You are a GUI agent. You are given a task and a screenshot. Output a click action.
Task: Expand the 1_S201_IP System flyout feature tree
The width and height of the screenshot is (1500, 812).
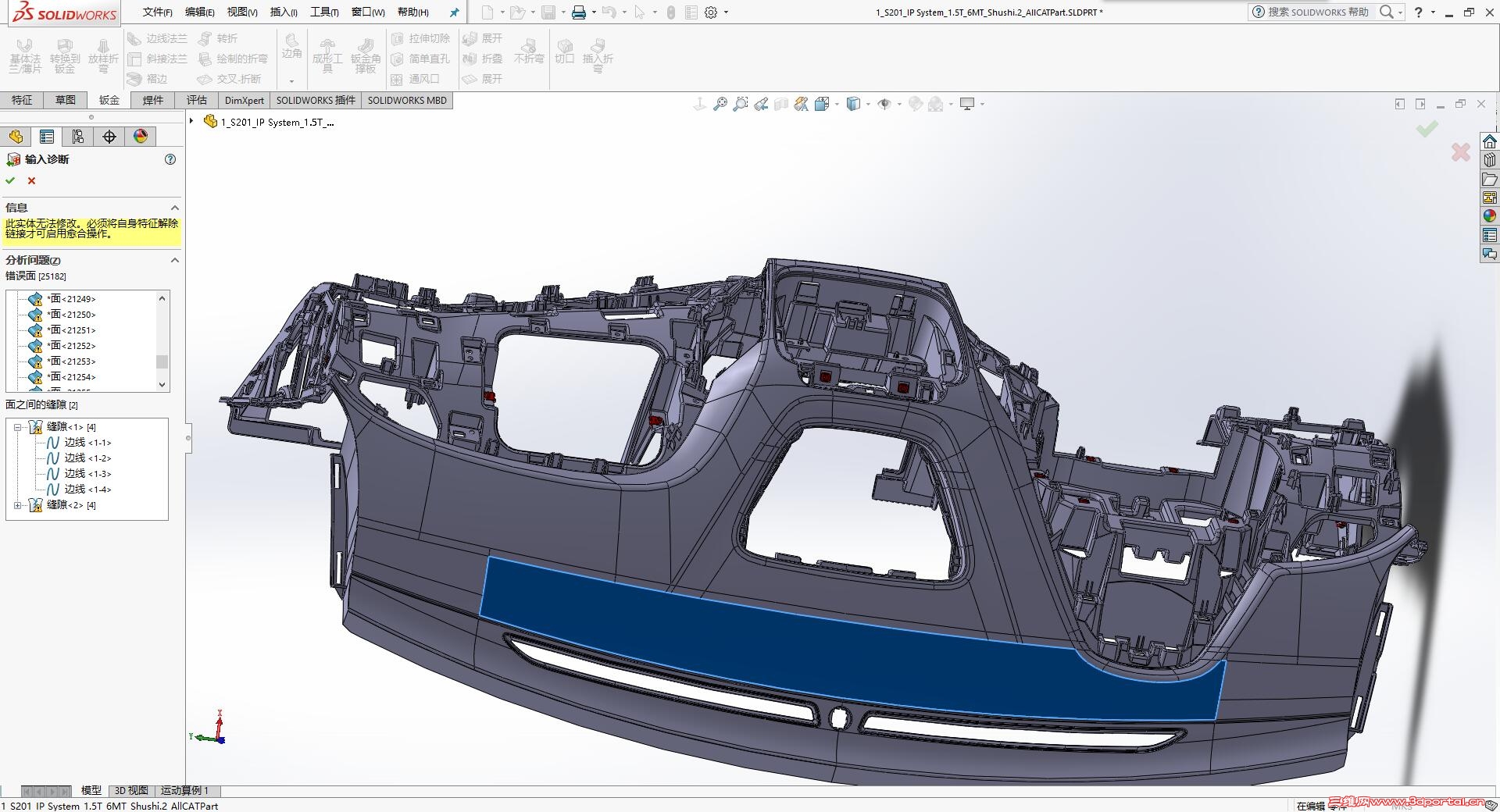pyautogui.click(x=191, y=121)
